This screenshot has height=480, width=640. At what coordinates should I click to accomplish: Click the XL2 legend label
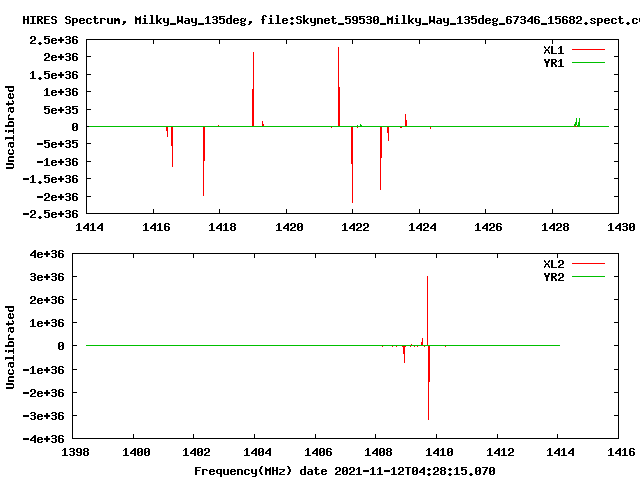pos(553,264)
